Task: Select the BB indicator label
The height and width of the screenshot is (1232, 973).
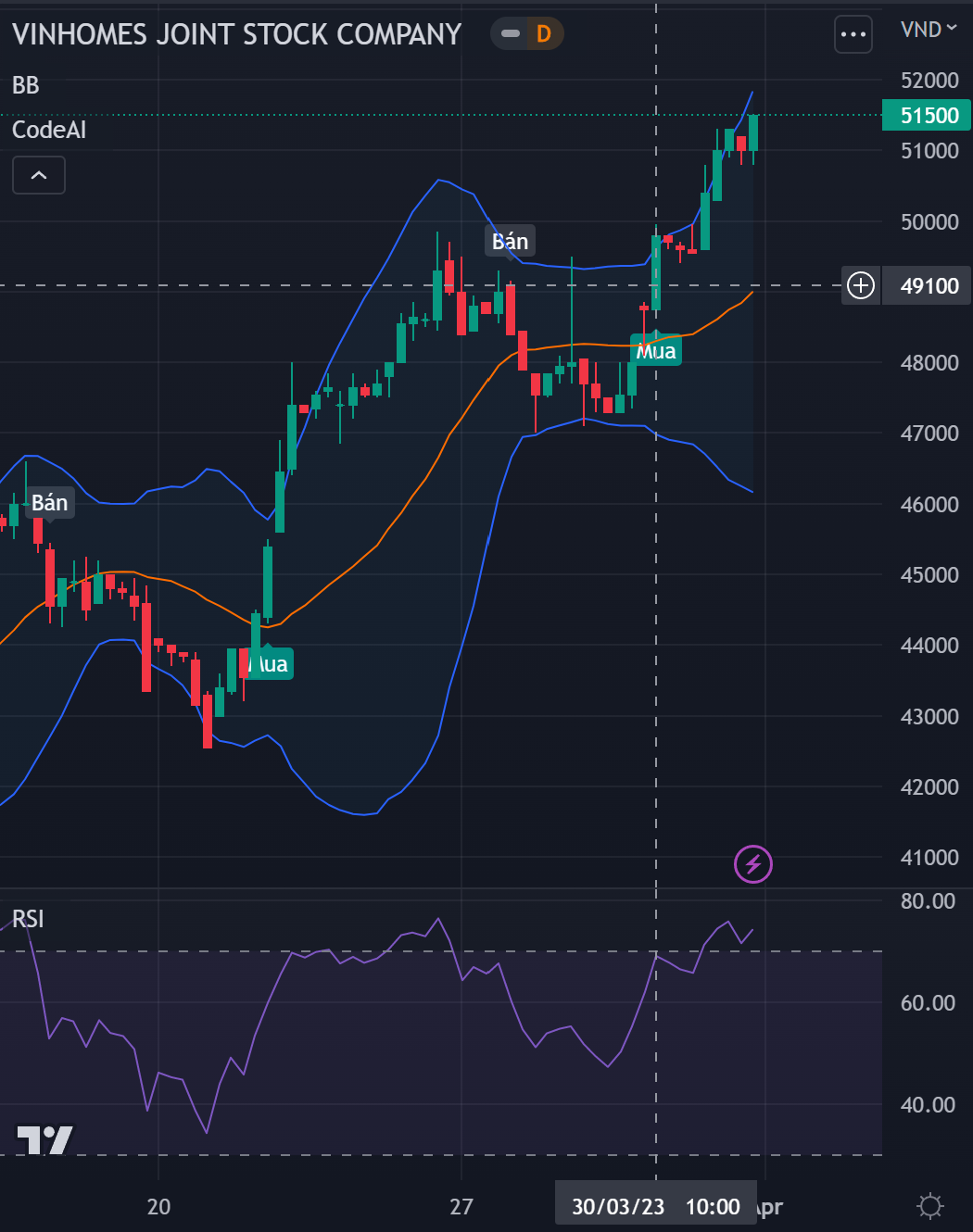Action: click(26, 85)
